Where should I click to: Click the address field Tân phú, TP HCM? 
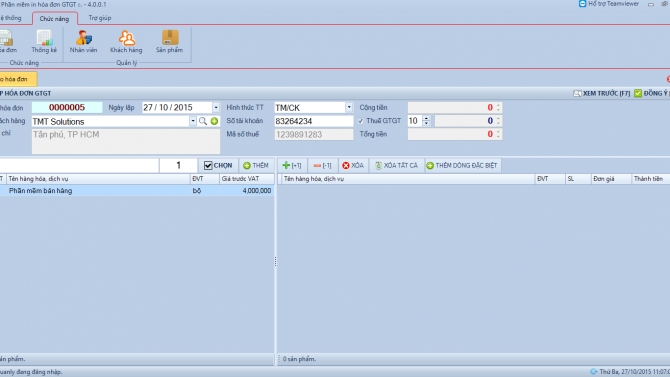pos(126,141)
